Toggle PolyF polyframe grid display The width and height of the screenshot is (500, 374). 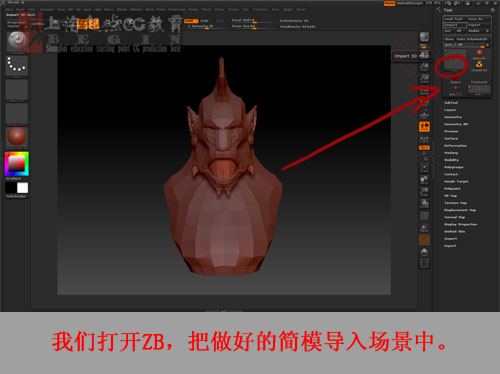(424, 216)
